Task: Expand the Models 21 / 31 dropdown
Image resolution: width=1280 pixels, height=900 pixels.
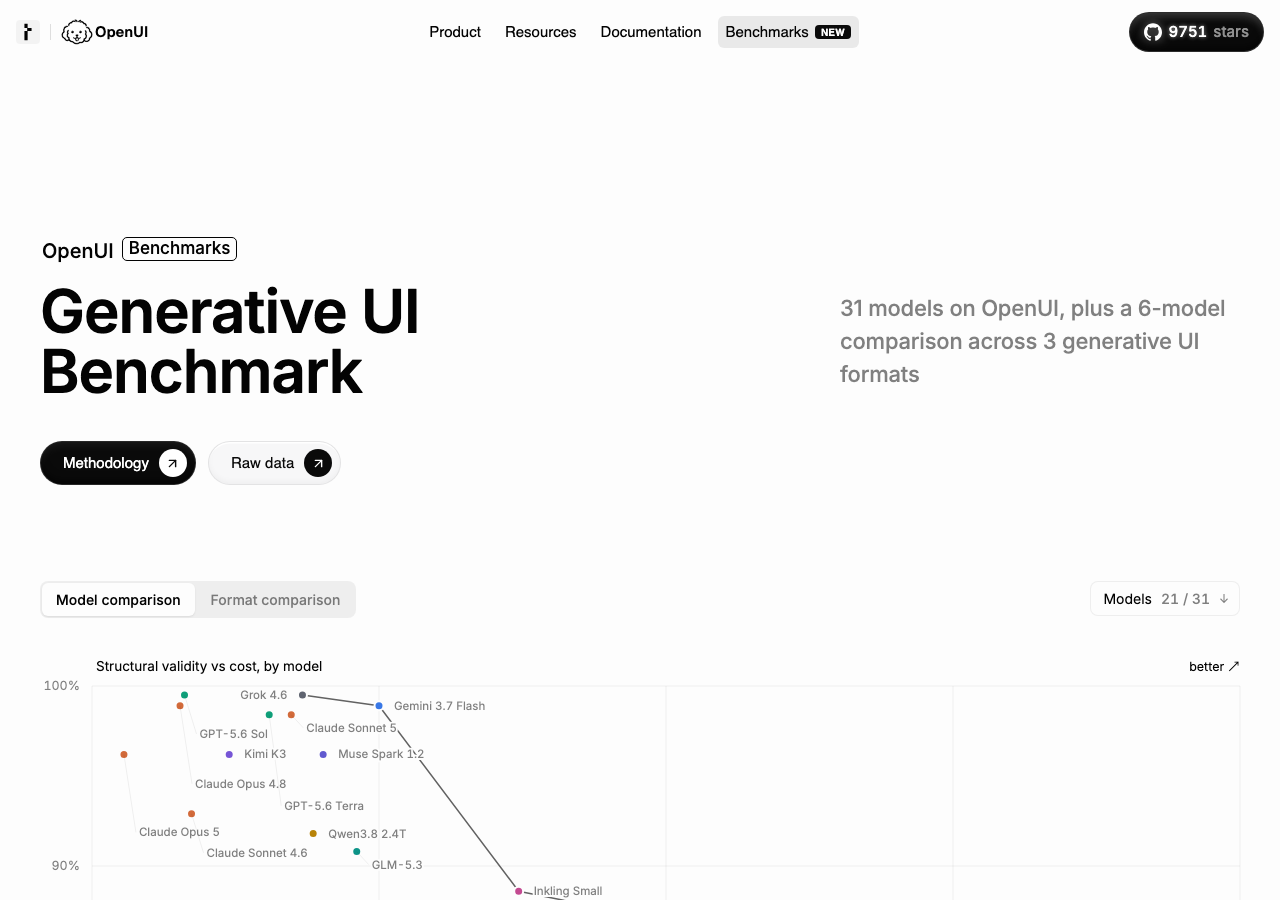Action: [1165, 599]
